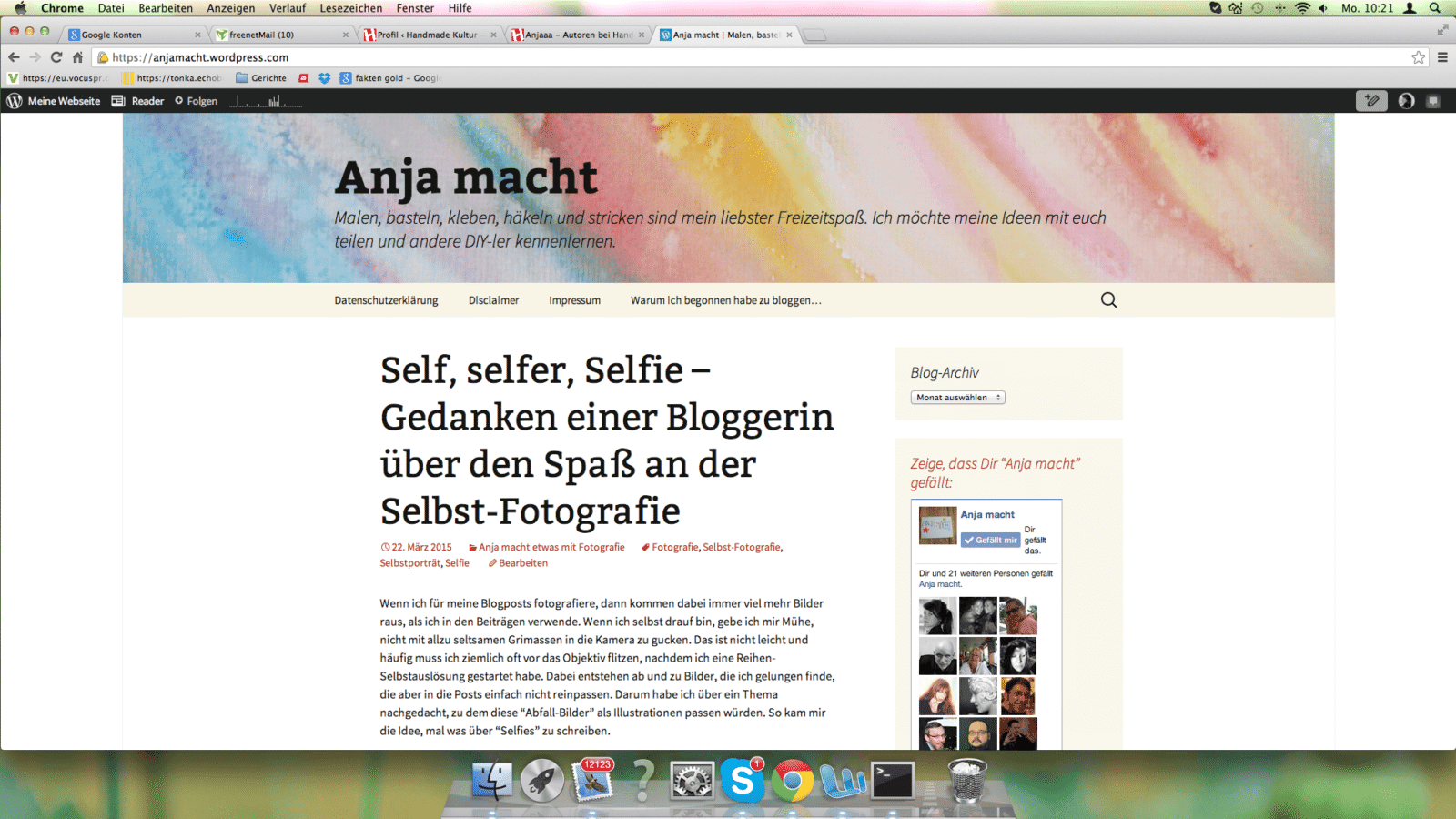Bookmark page with the star icon
This screenshot has width=1456, height=819.
[1419, 57]
